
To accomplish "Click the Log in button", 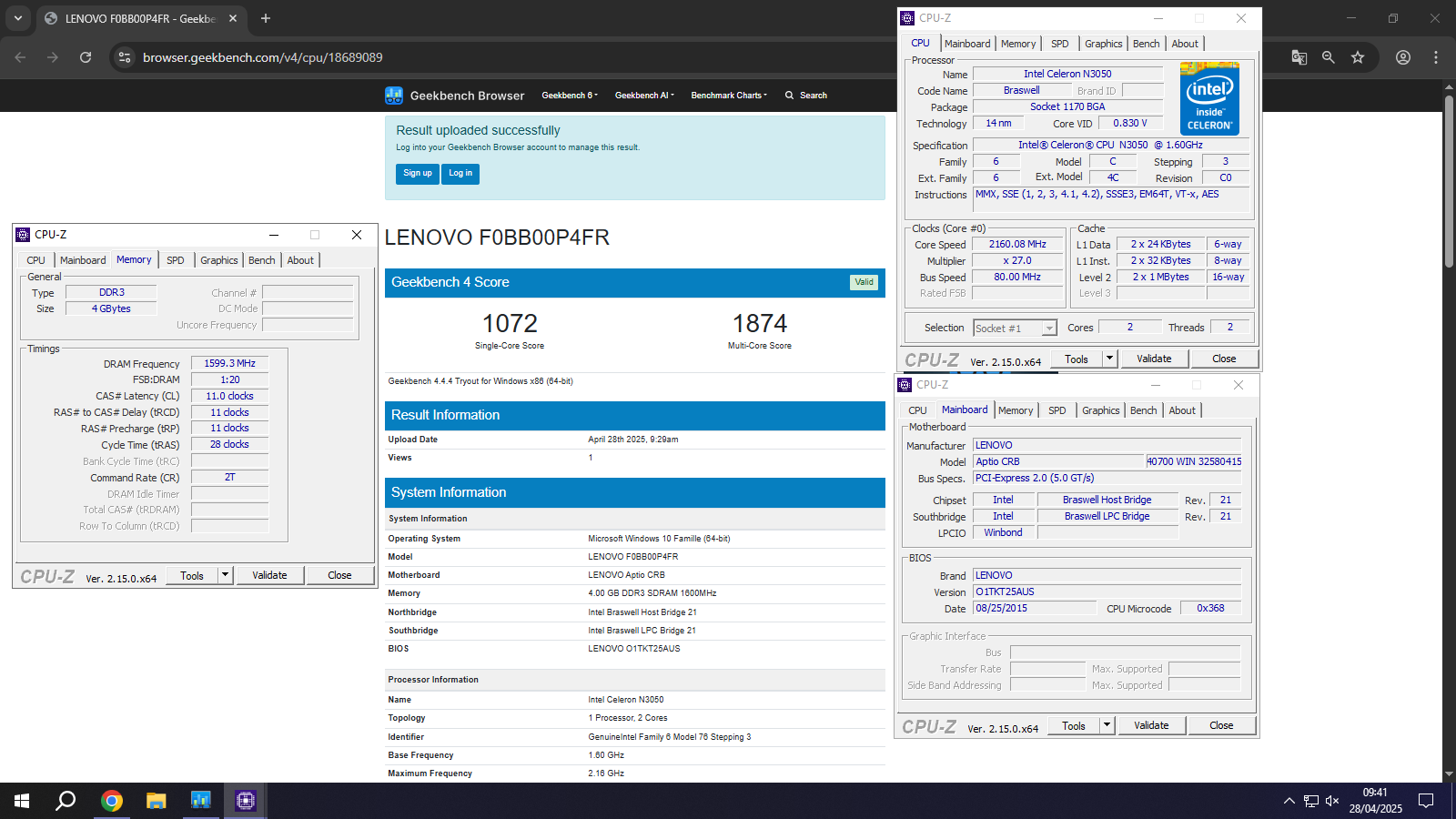I will [460, 173].
